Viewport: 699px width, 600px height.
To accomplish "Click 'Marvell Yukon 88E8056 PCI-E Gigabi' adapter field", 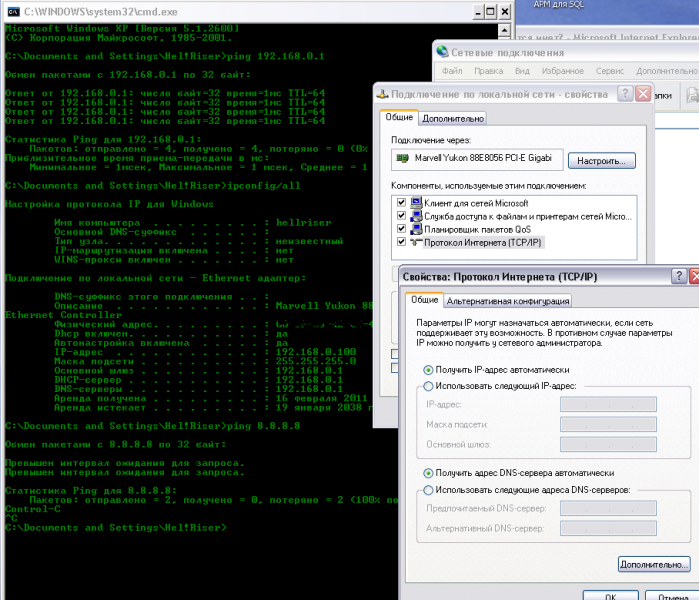I will (477, 159).
